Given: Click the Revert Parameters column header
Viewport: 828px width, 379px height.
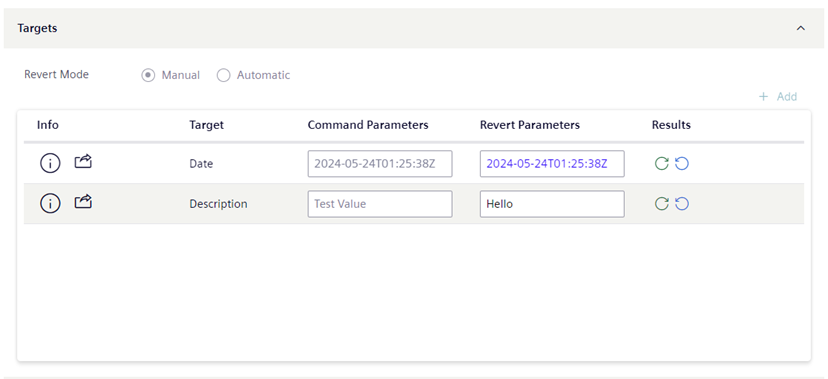Looking at the screenshot, I should pyautogui.click(x=530, y=125).
